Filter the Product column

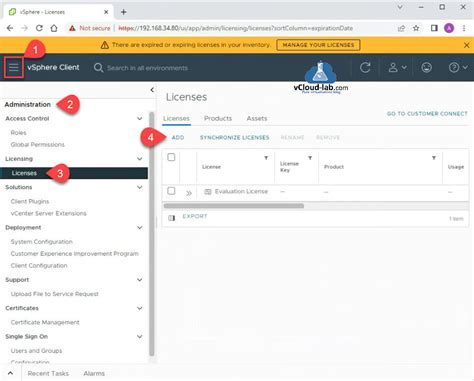[x=434, y=158]
